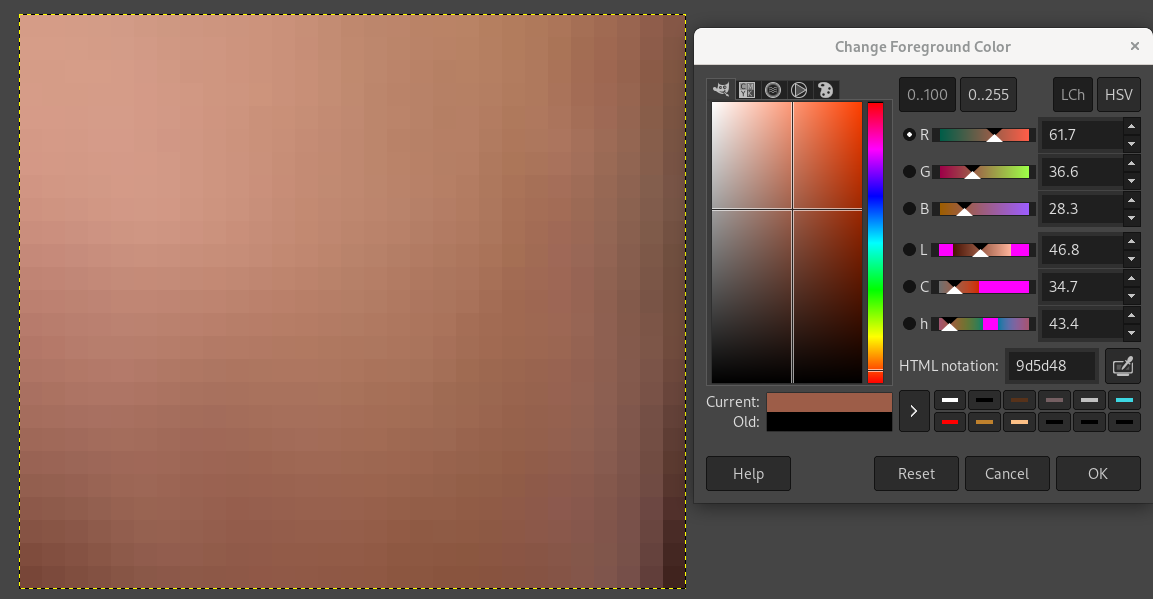Viewport: 1153px width, 599px height.
Task: Pick the light gray history swatch
Action: point(1089,400)
